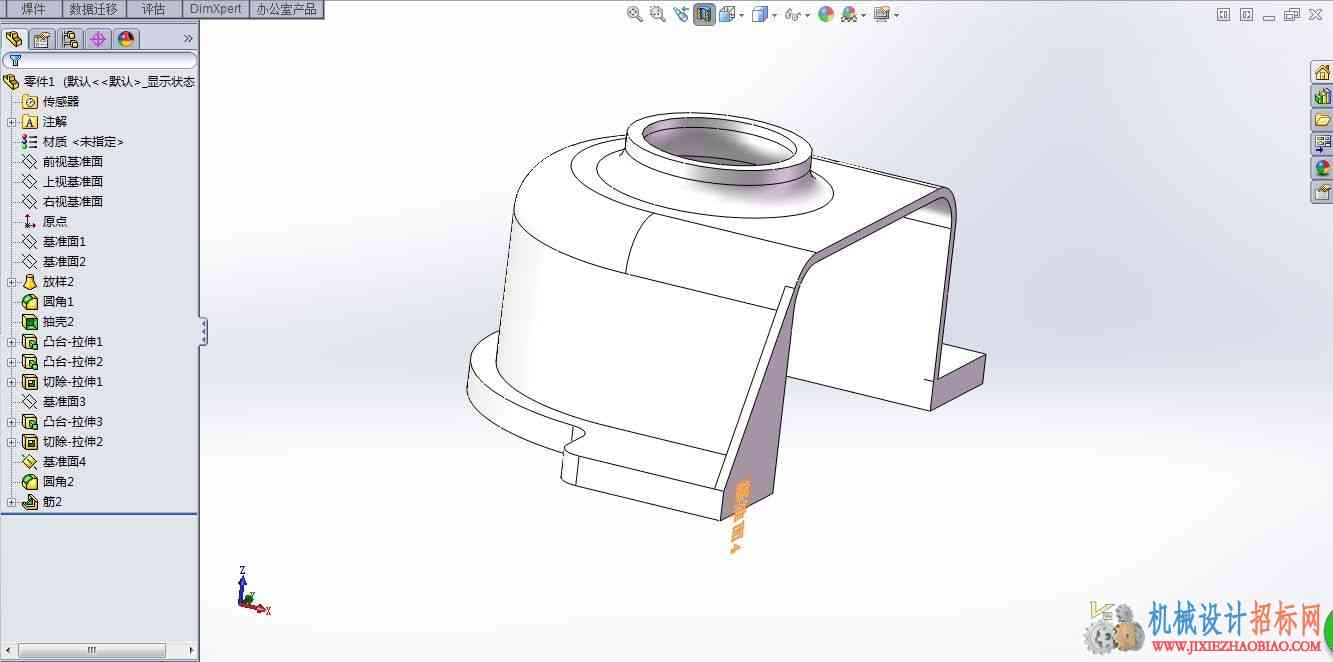
Task: Expand the 筋2 rib feature node
Action: click(x=11, y=502)
